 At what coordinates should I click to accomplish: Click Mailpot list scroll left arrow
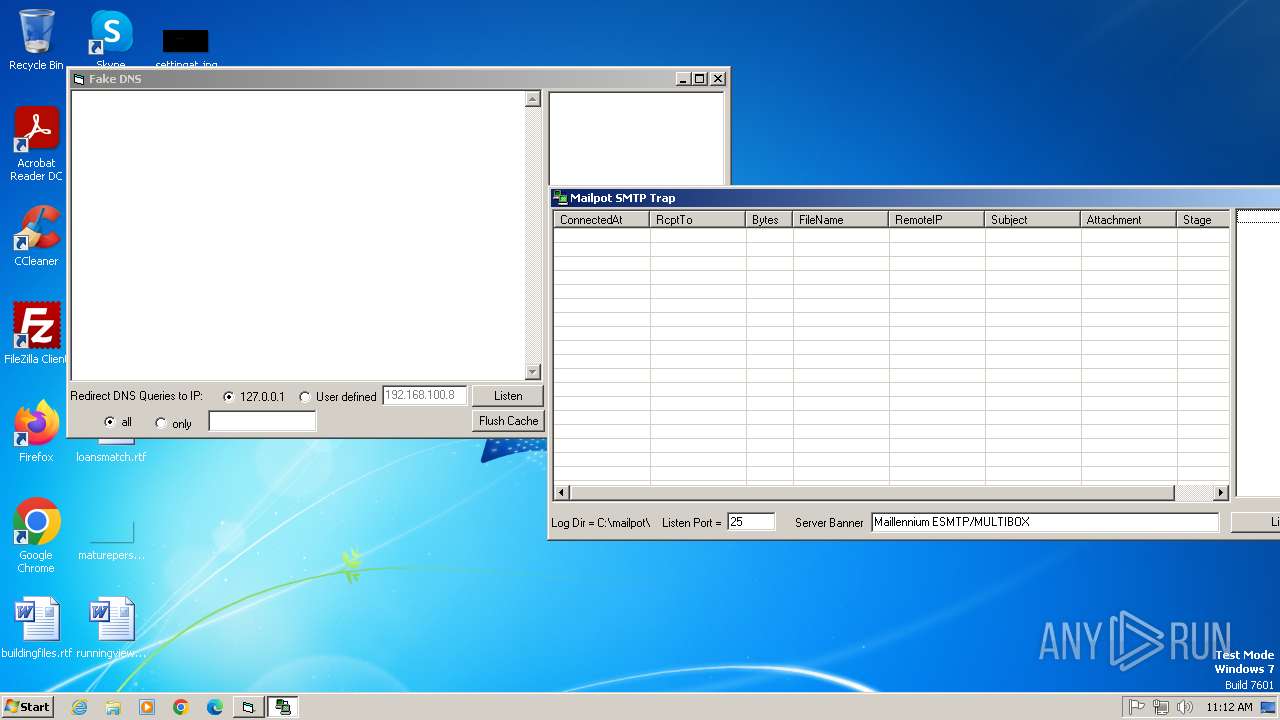click(562, 493)
